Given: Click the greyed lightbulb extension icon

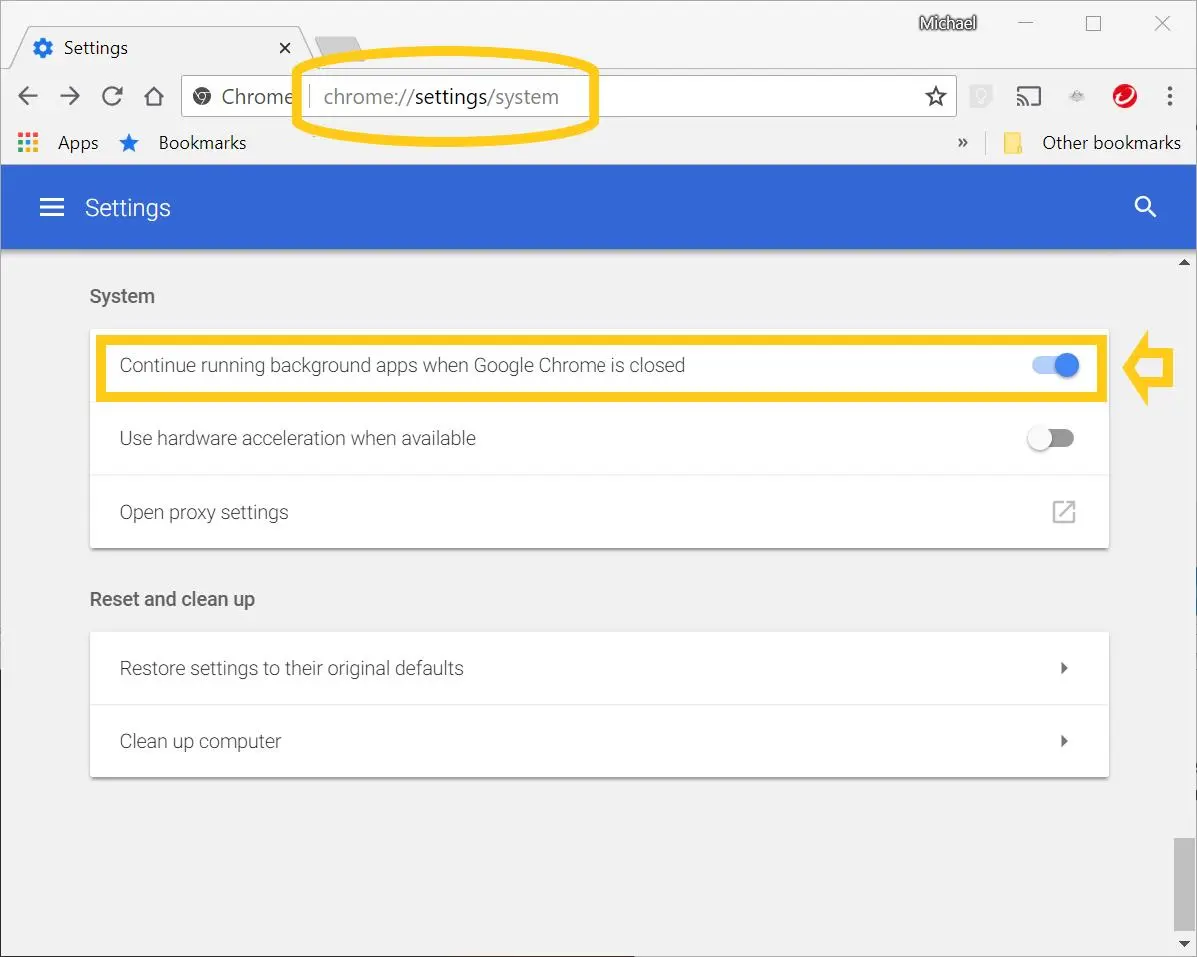Looking at the screenshot, I should point(981,96).
